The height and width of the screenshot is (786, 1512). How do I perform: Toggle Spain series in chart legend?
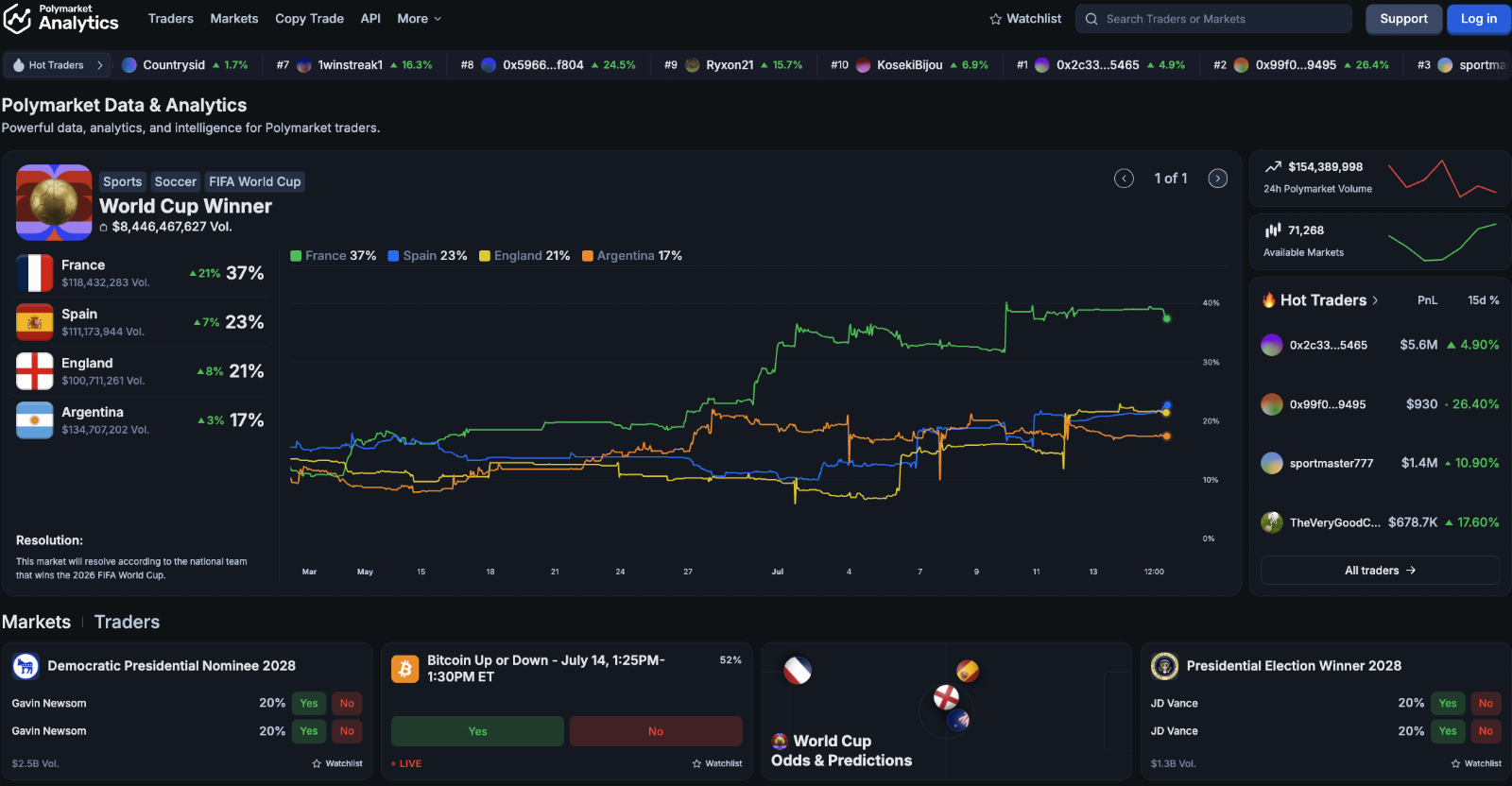427,256
